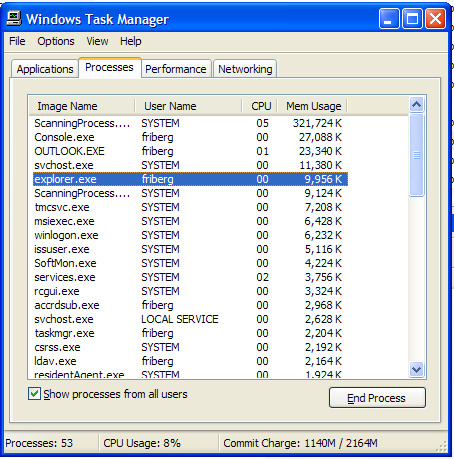Switch to the Networking tab

(x=245, y=69)
